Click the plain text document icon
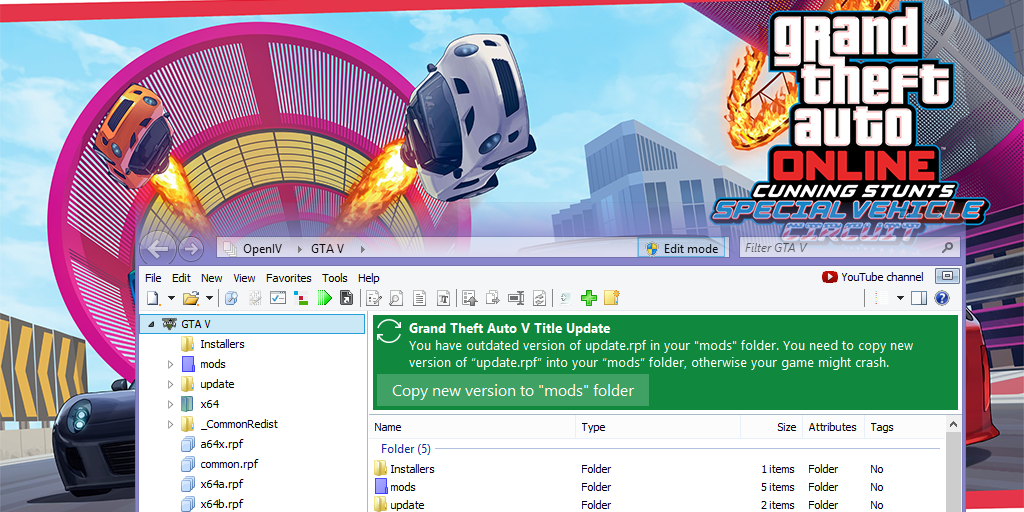Image resolution: width=1024 pixels, height=512 pixels. [419, 298]
